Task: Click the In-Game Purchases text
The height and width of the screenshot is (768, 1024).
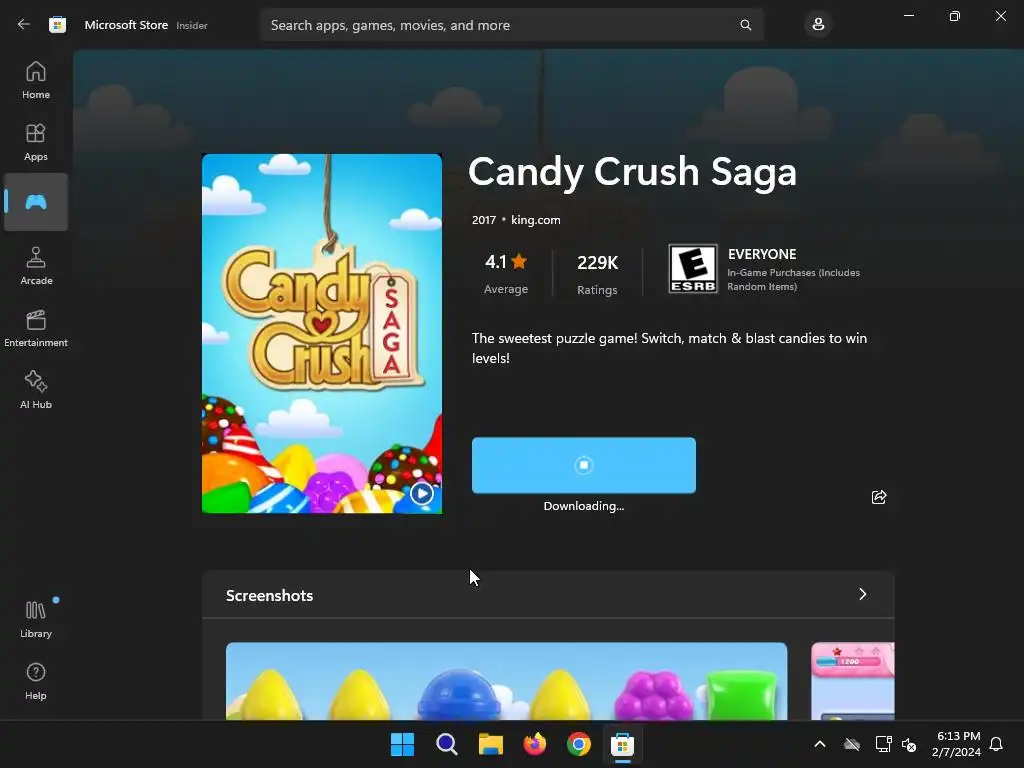Action: [793, 280]
